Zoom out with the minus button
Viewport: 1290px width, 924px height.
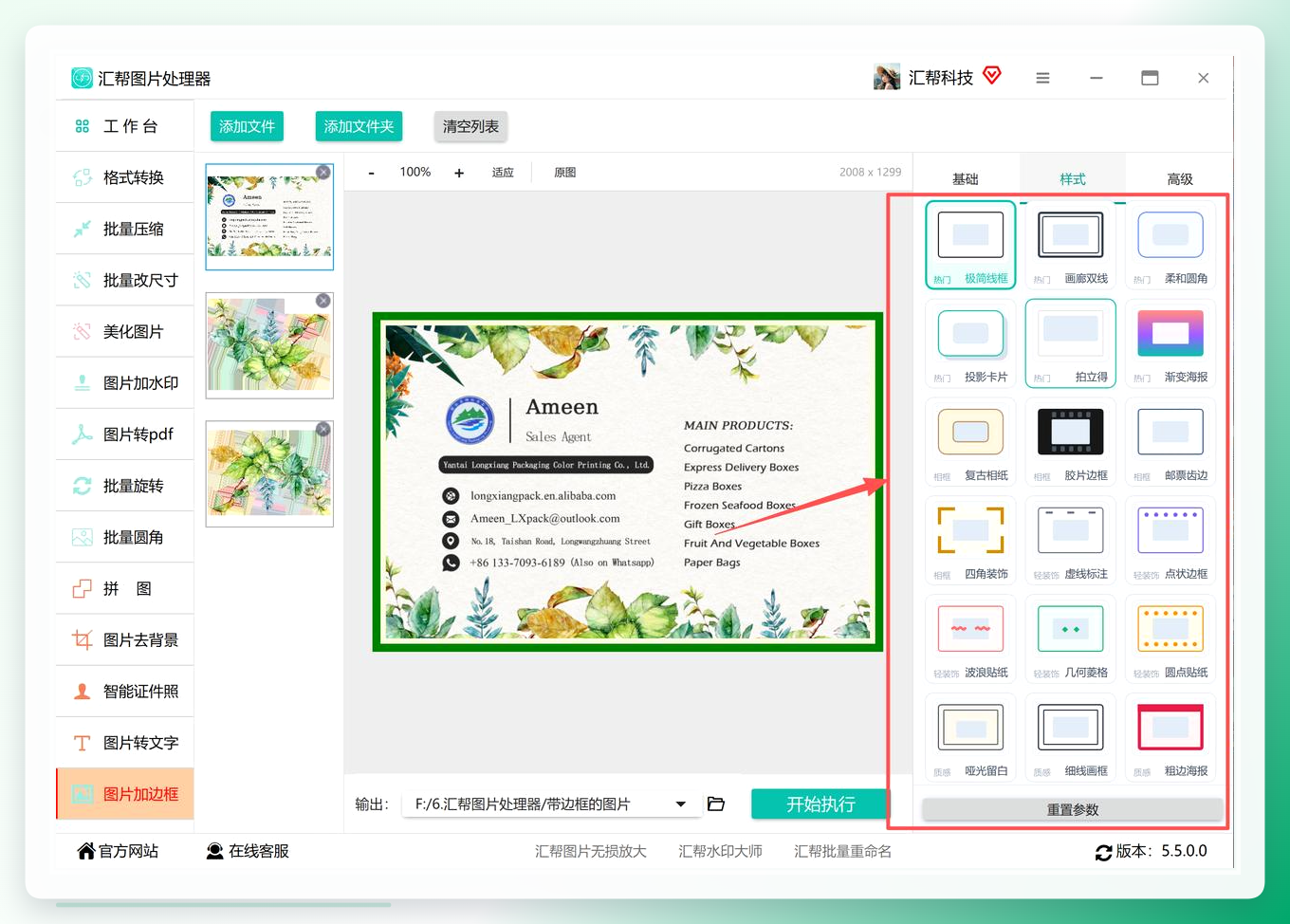click(x=371, y=173)
